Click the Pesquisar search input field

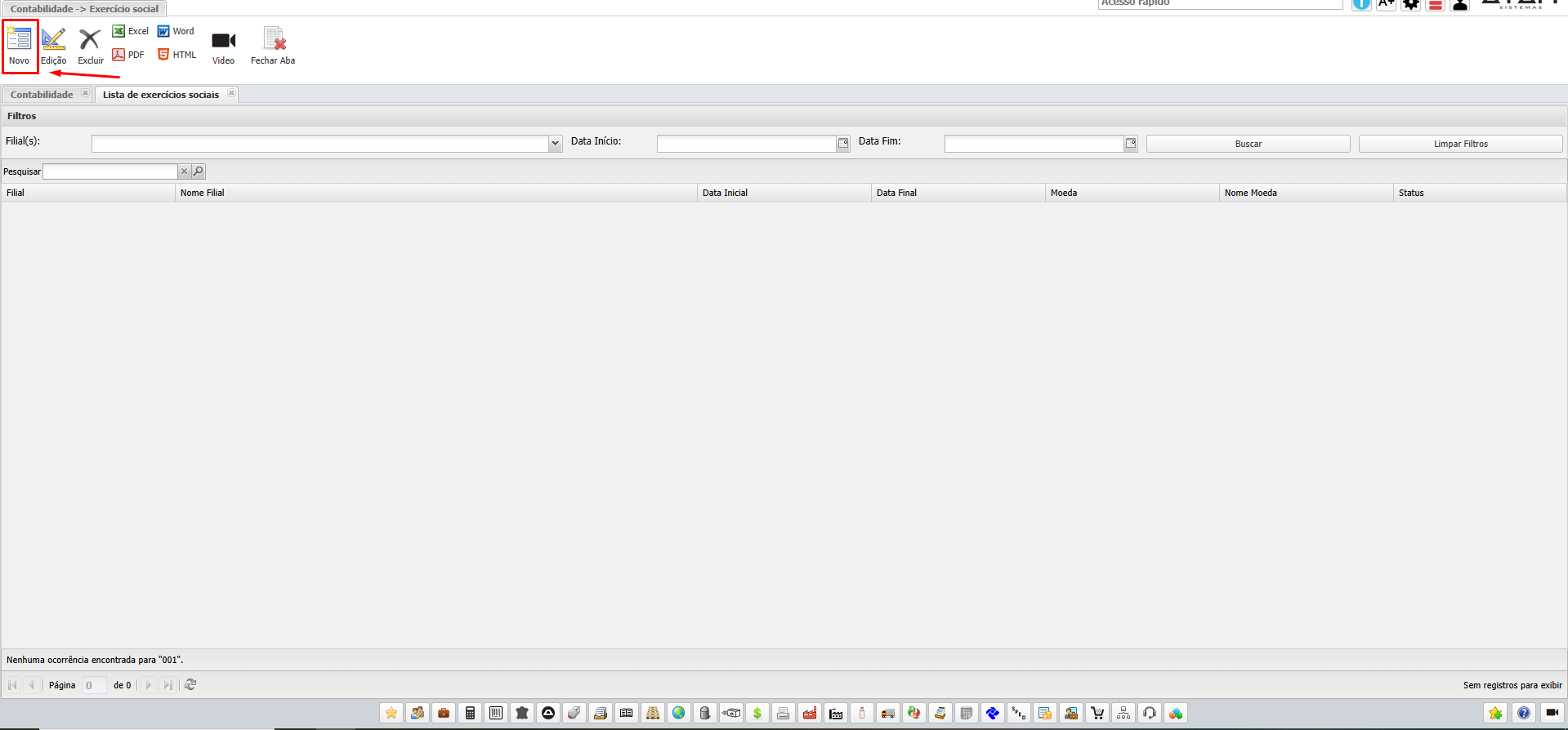pos(110,171)
